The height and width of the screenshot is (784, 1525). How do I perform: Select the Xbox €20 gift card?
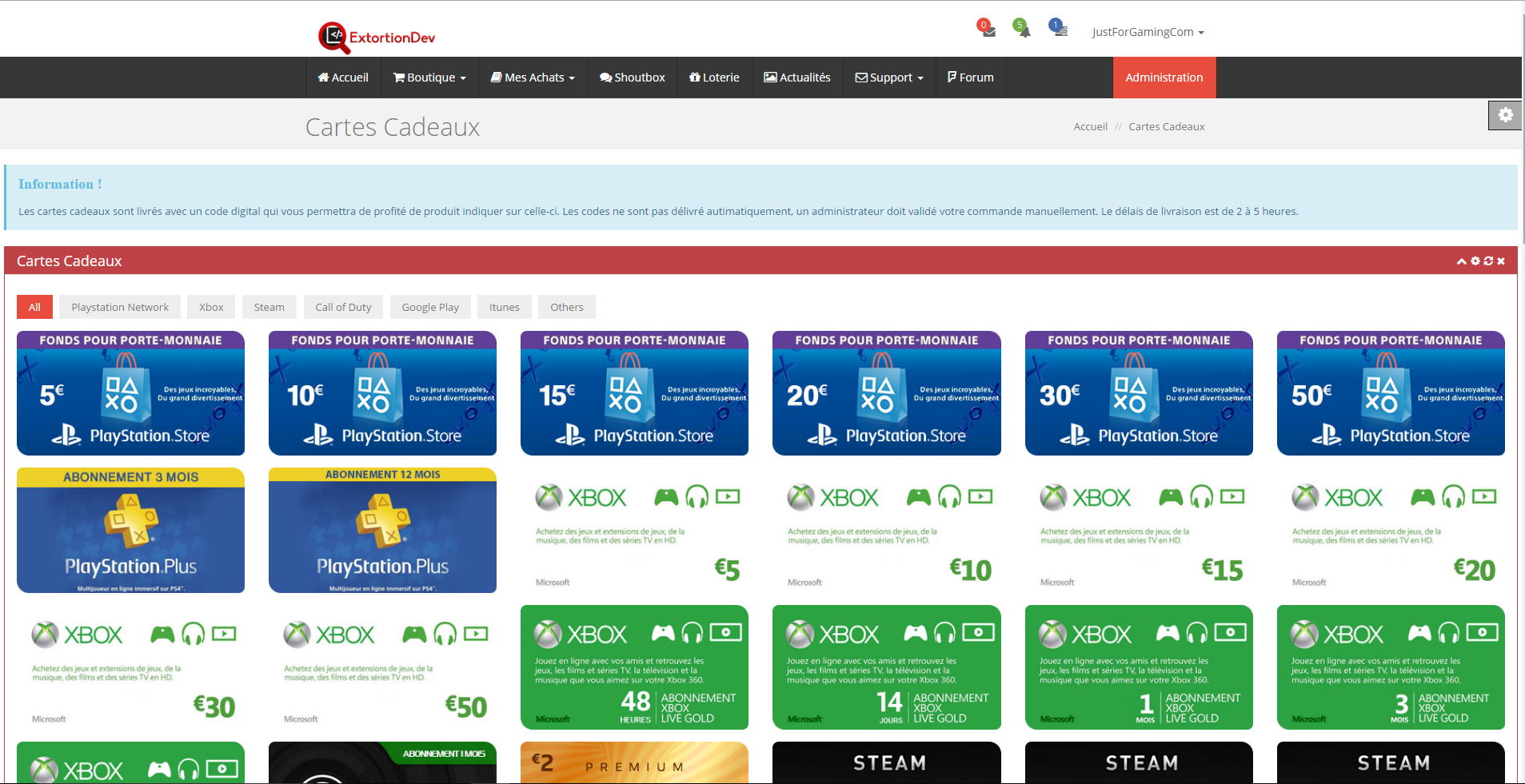pos(1391,530)
